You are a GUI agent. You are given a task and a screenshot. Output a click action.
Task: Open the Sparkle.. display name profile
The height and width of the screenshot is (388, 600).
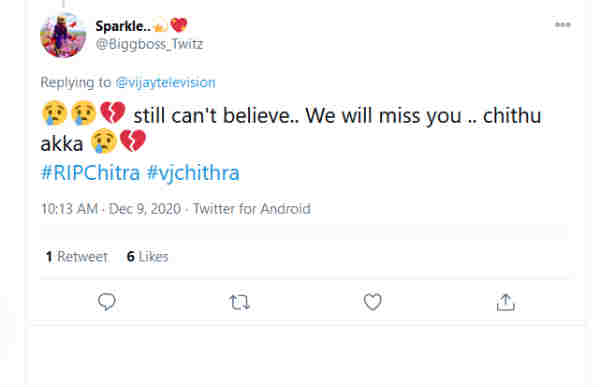(123, 26)
